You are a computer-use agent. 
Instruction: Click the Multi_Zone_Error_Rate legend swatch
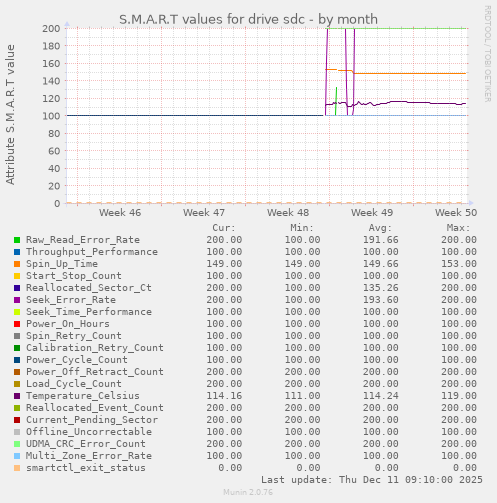[17, 456]
